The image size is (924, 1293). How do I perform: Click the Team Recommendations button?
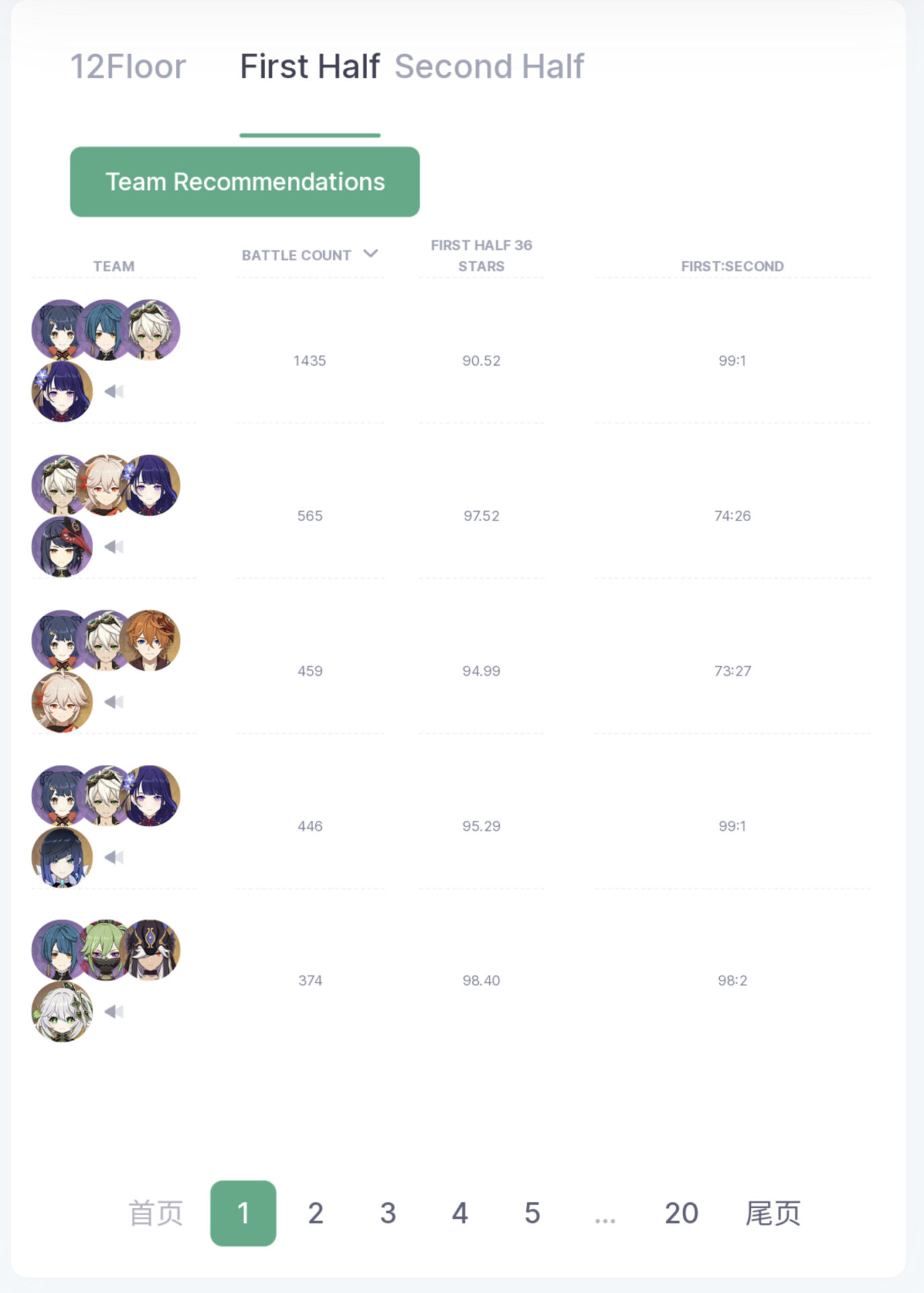coord(244,182)
